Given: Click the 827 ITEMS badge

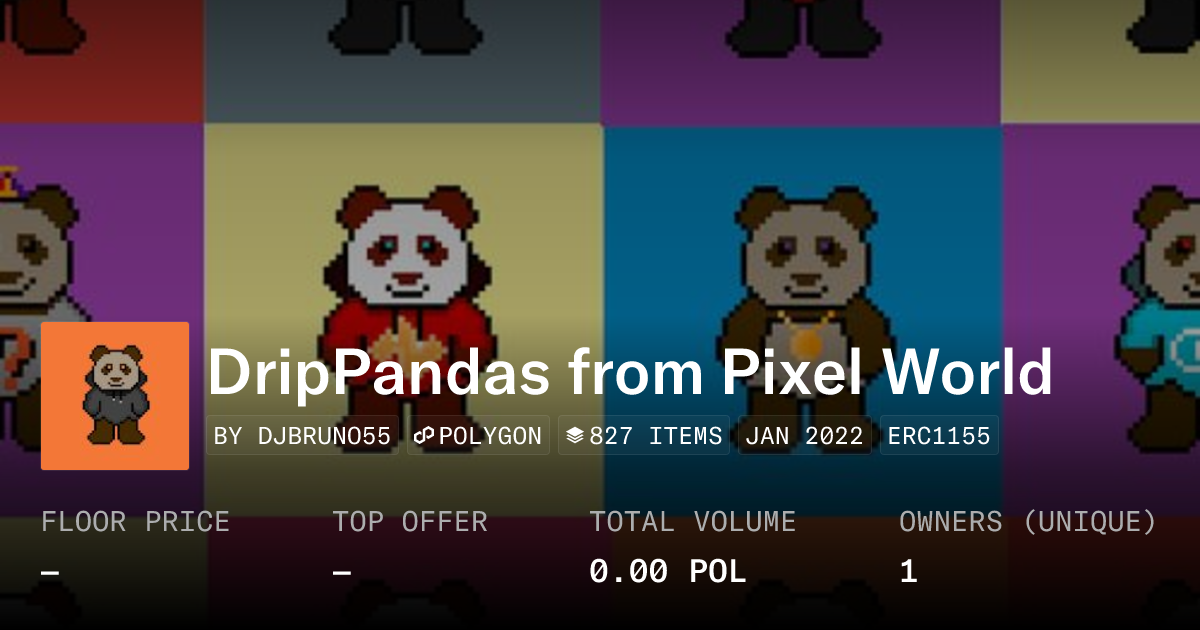Looking at the screenshot, I should [644, 436].
